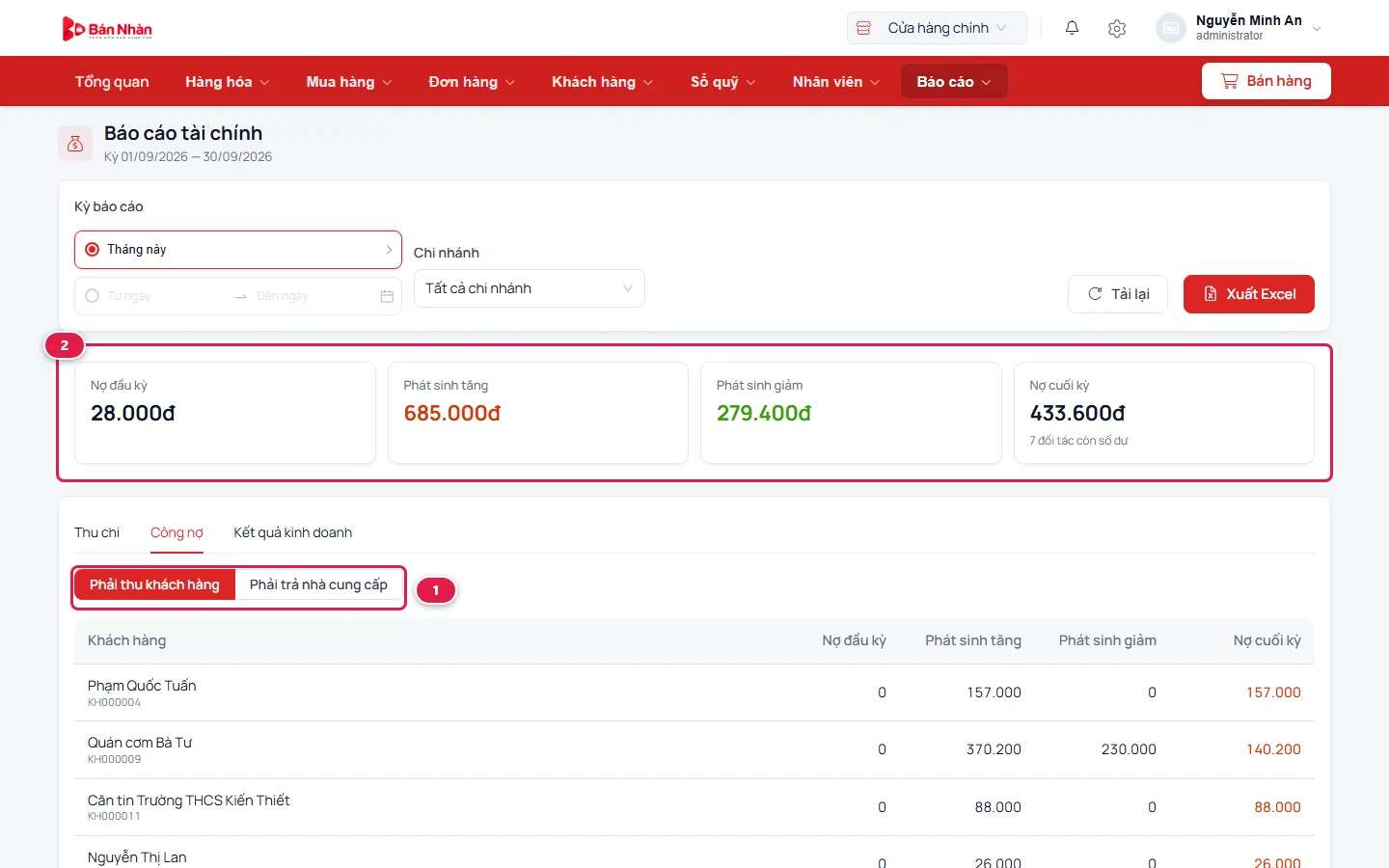
Task: Open the date range calendar icon
Action: (387, 296)
